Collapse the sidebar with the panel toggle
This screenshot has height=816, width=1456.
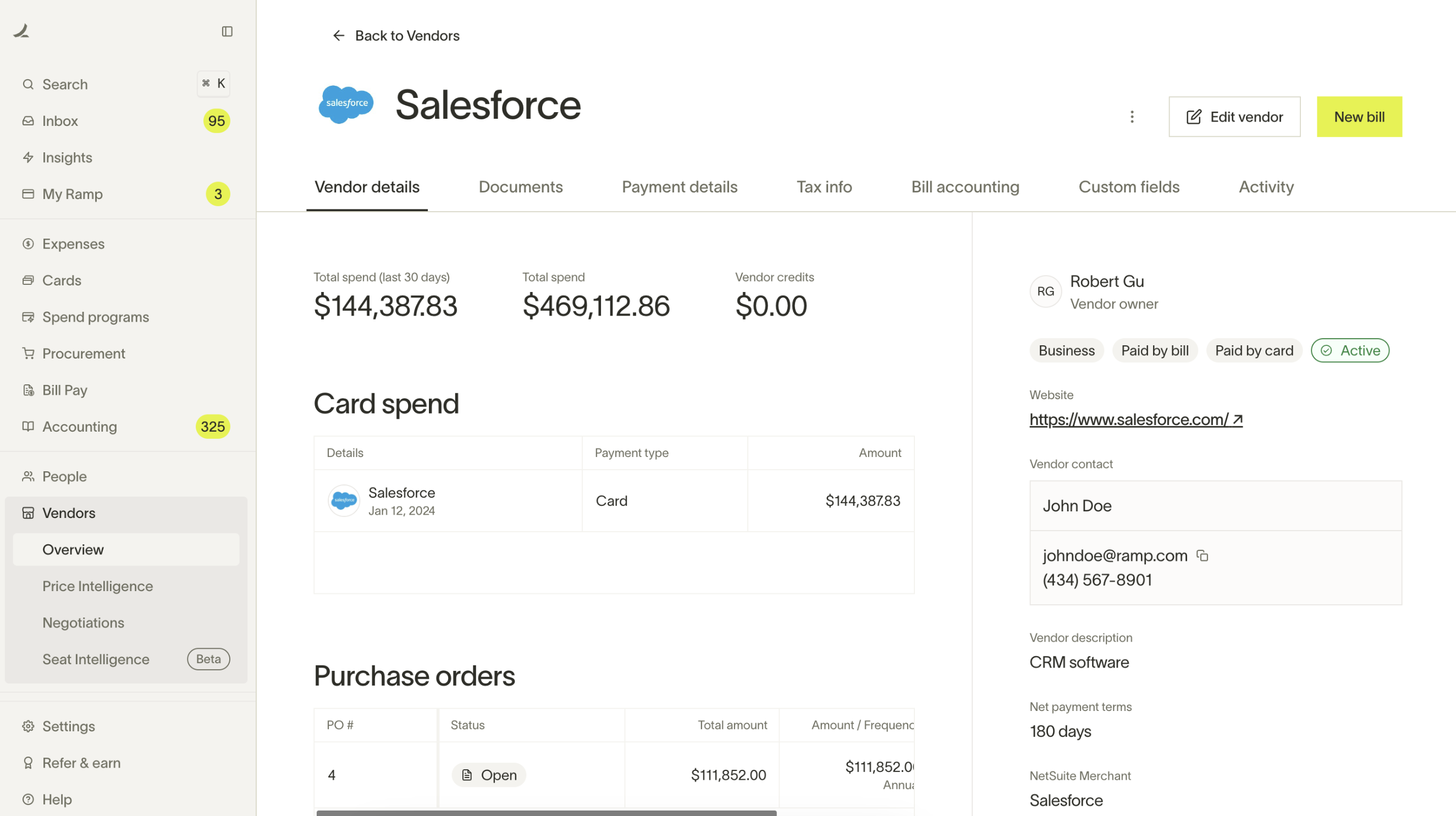pyautogui.click(x=227, y=32)
